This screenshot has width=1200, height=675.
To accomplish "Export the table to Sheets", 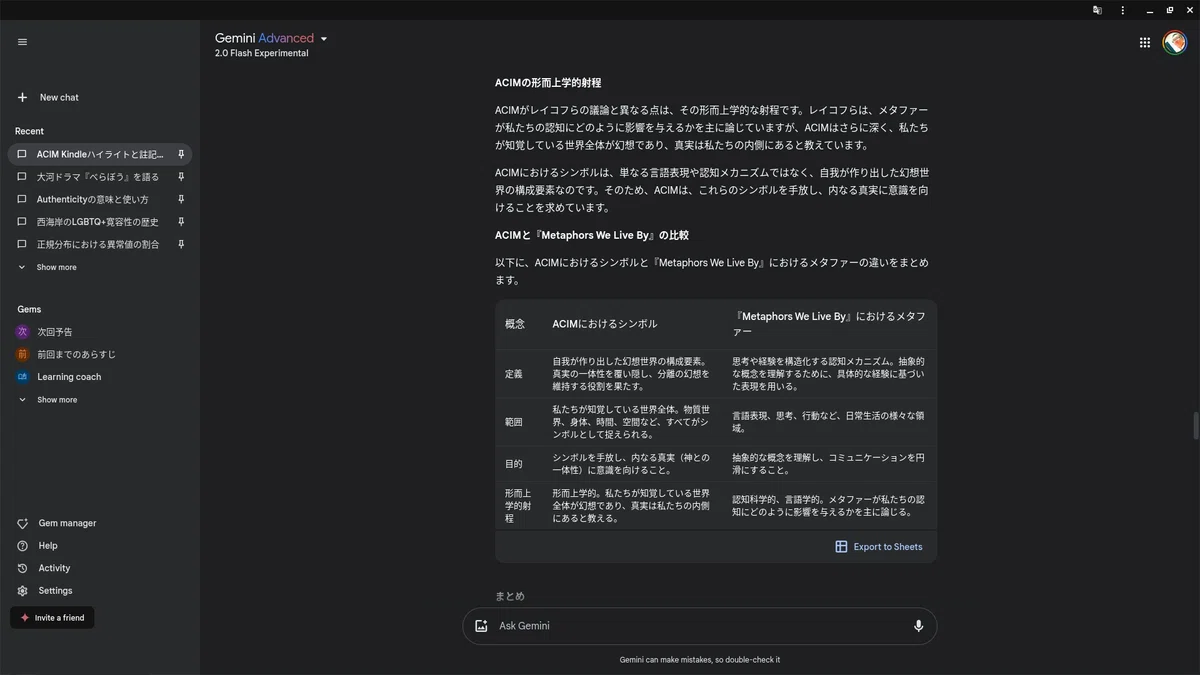I will coord(879,547).
